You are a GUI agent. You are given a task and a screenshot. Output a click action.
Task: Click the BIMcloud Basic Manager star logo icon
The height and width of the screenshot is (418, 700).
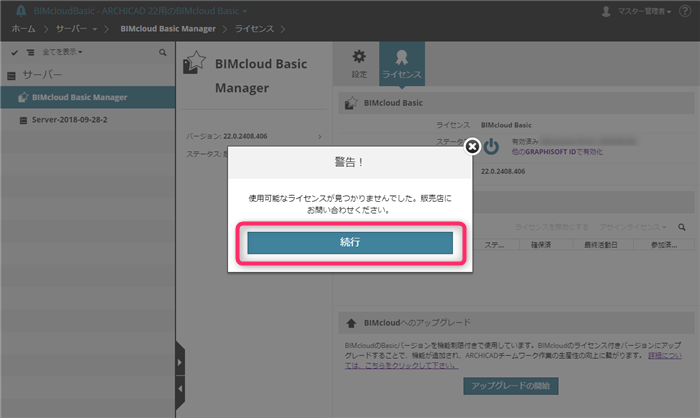pos(194,63)
